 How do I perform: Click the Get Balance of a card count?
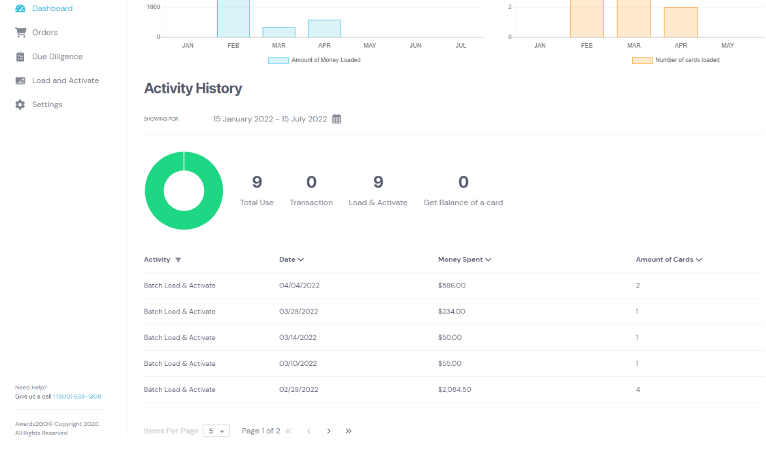click(x=463, y=182)
